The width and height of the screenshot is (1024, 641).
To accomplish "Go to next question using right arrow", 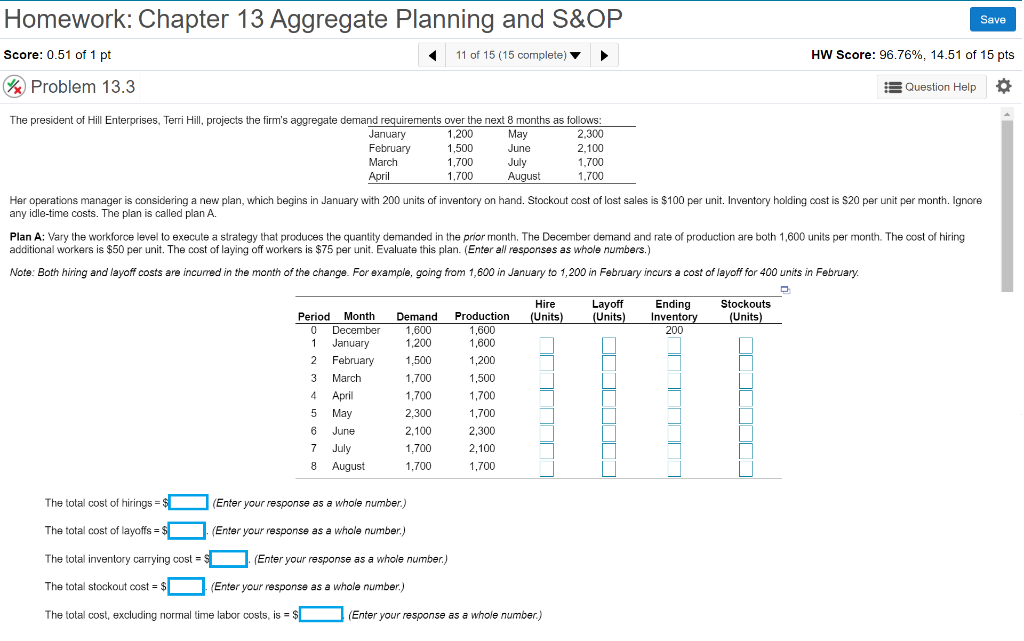I will pyautogui.click(x=604, y=54).
